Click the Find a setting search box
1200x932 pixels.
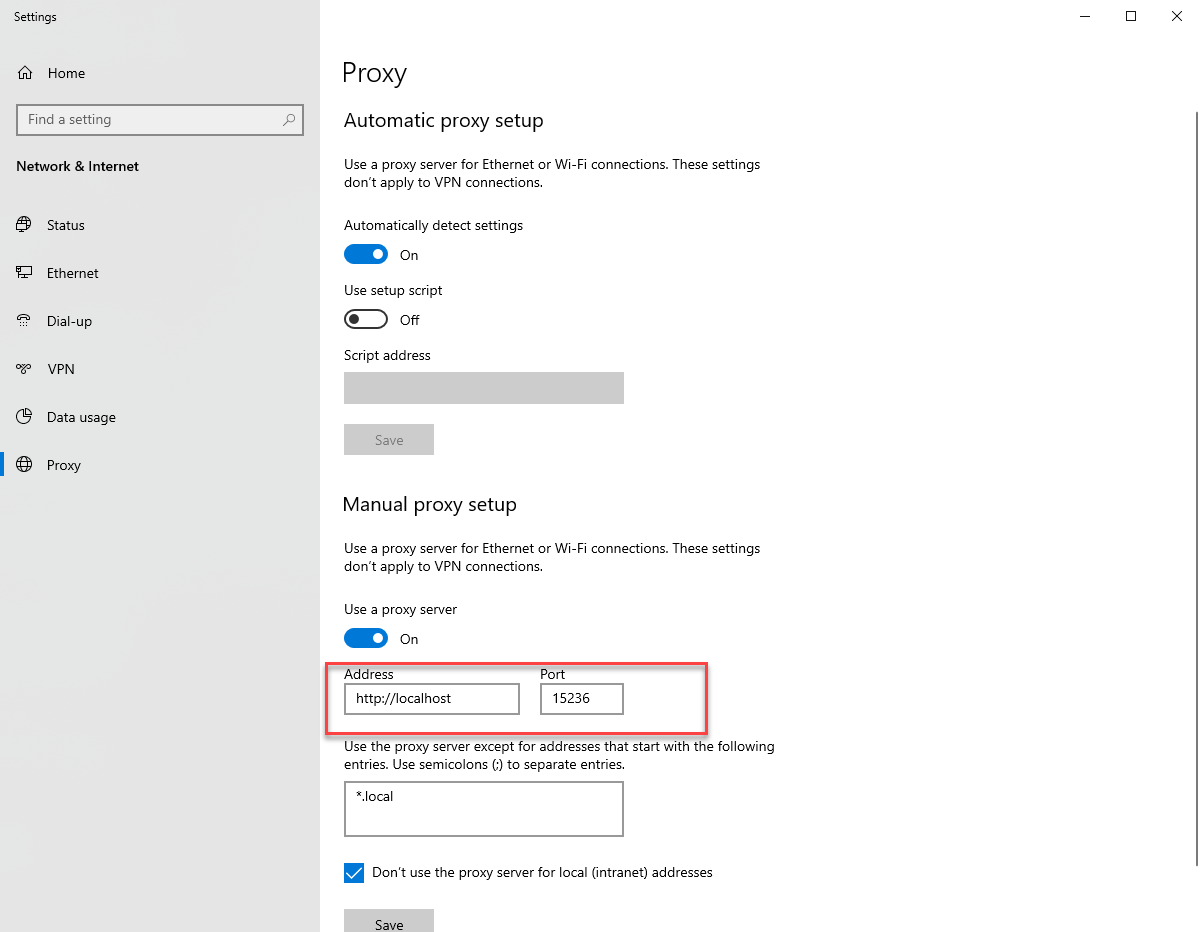point(150,119)
